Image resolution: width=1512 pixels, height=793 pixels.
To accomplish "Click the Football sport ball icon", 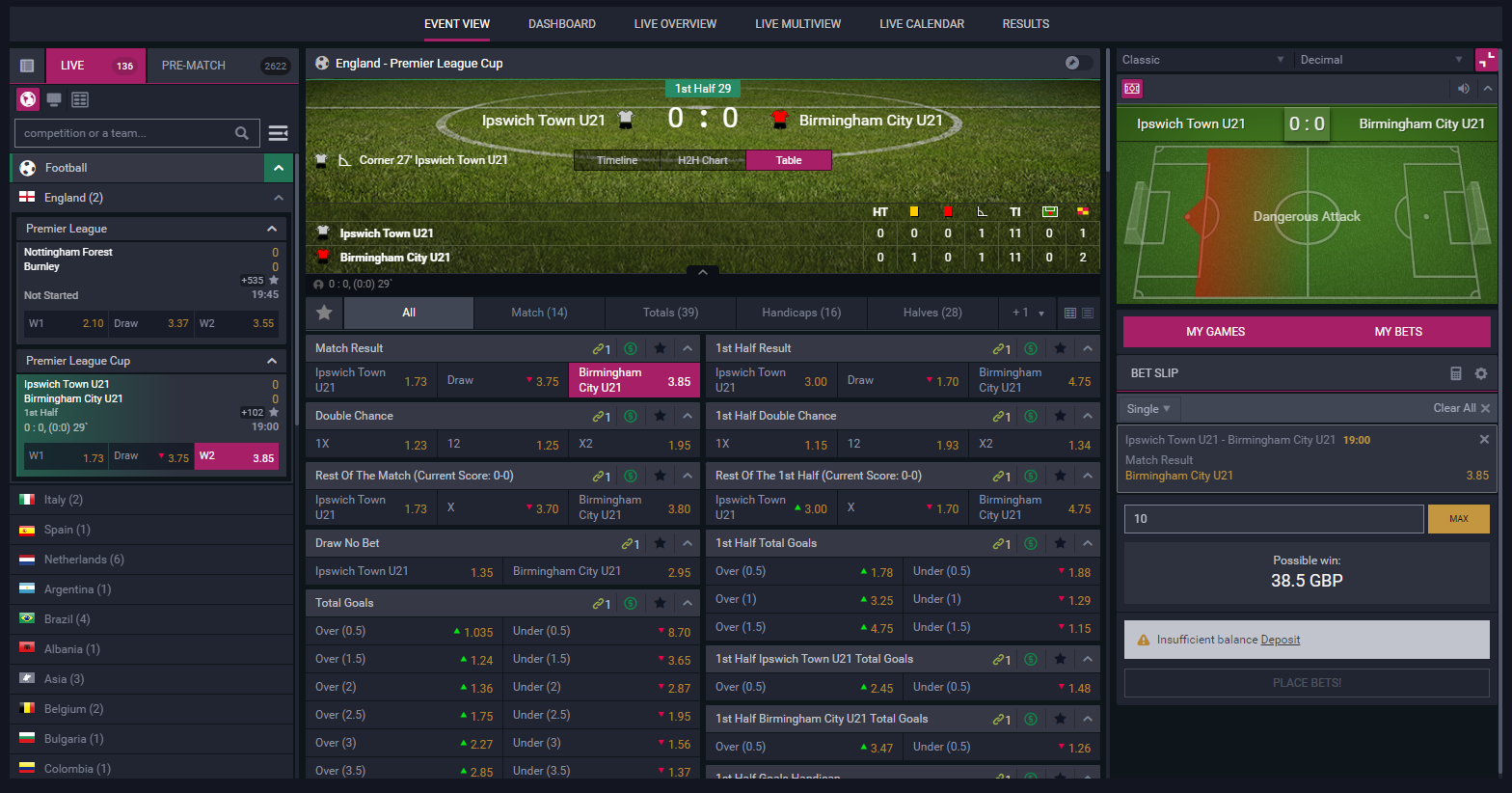I will pos(28,168).
